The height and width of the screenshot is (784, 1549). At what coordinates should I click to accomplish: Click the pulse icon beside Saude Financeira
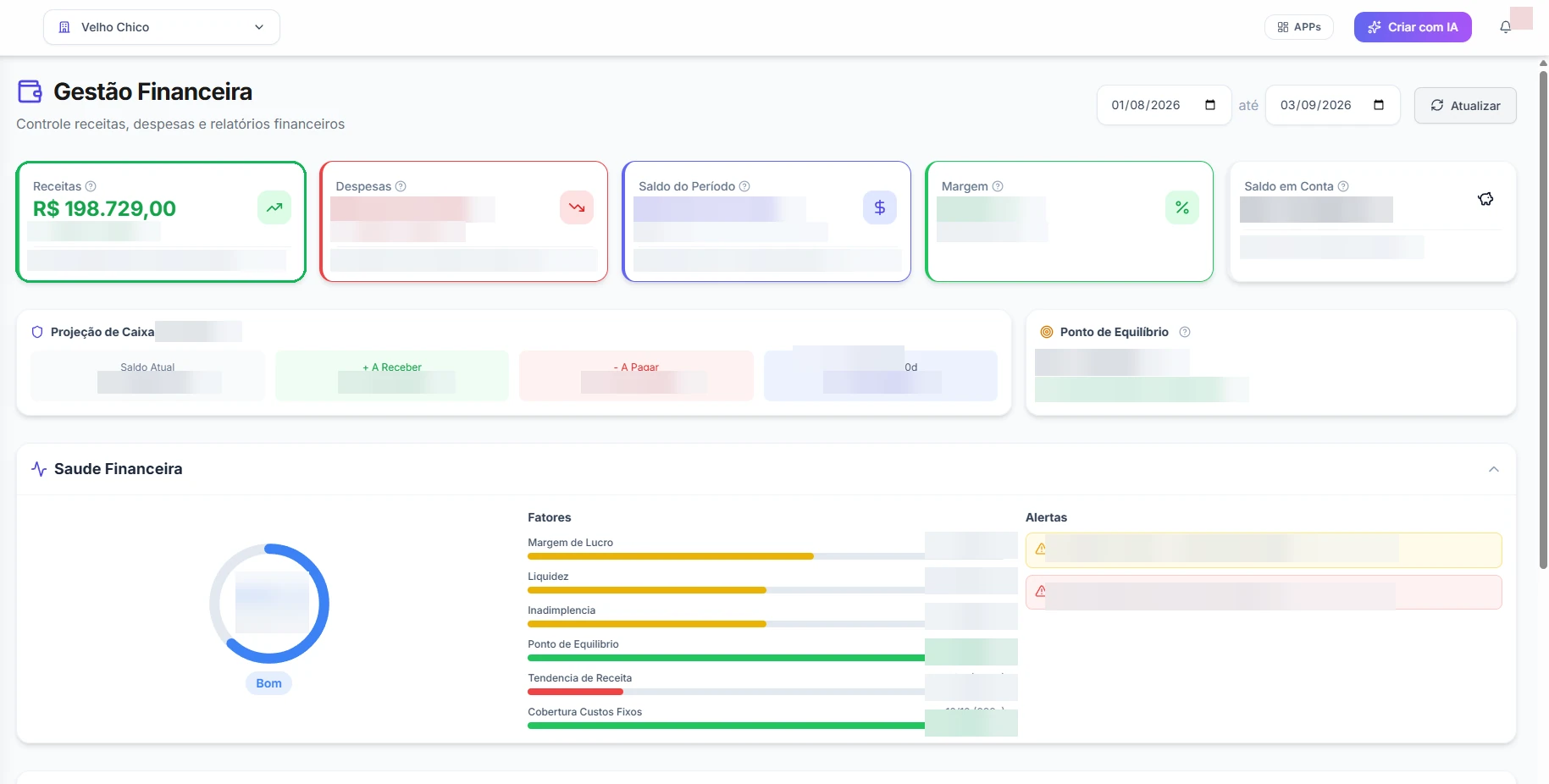[39, 469]
